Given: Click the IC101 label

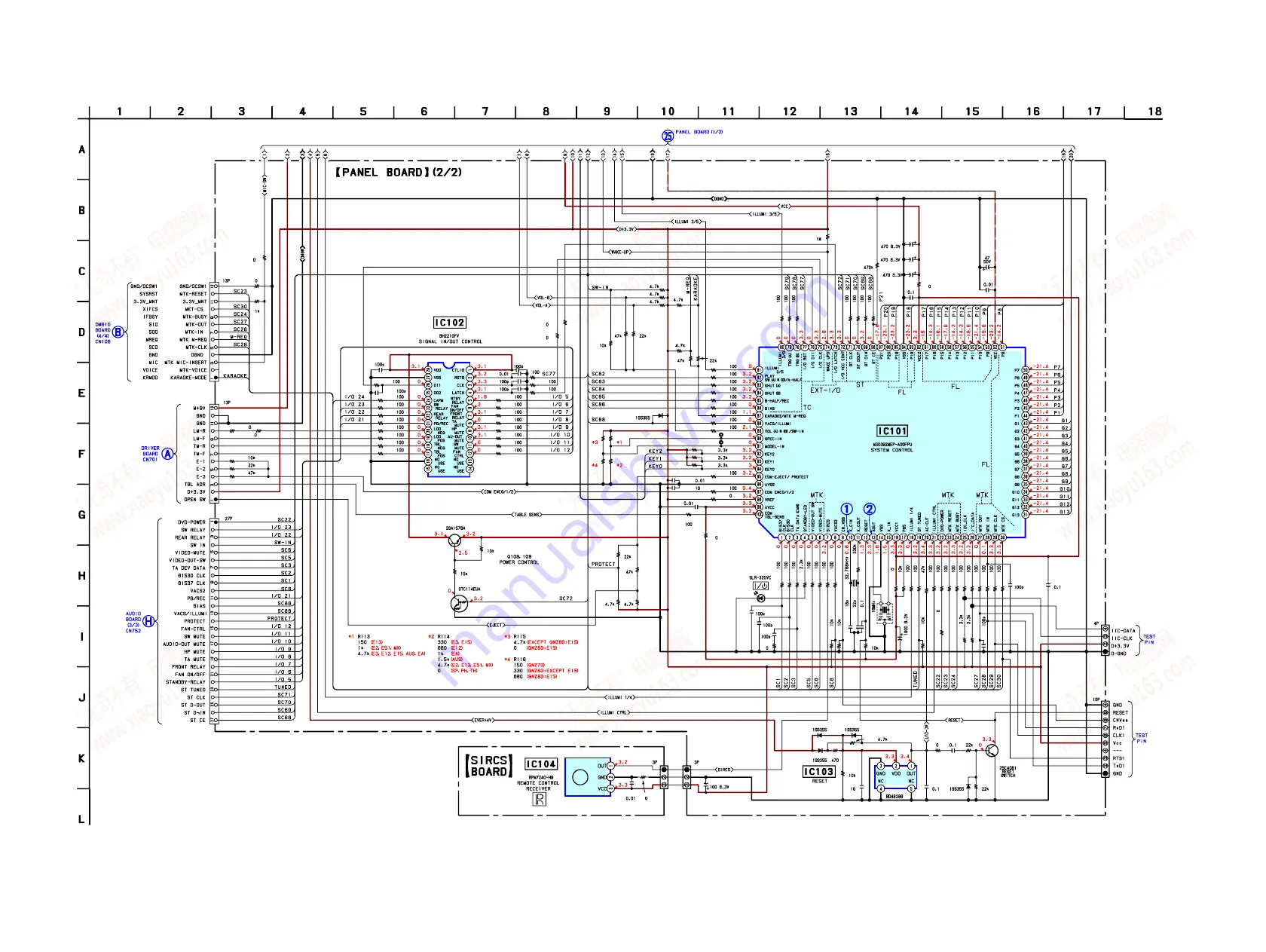Looking at the screenshot, I should click(892, 430).
